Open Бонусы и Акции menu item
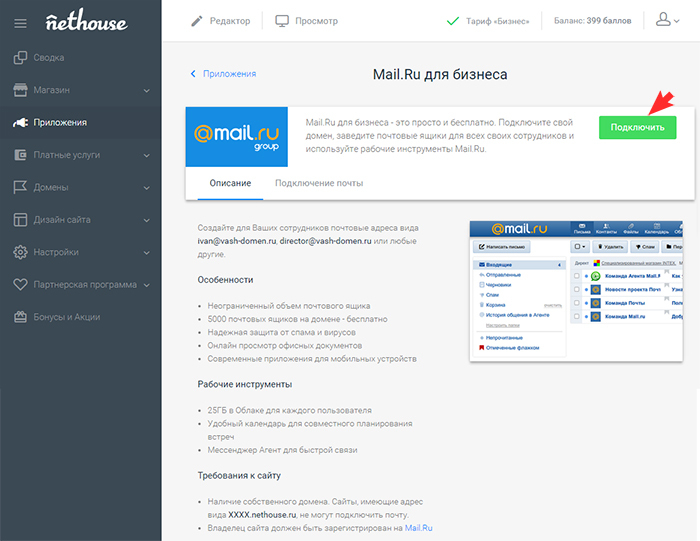Screen dimensions: 700x541 pyautogui.click(x=67, y=317)
